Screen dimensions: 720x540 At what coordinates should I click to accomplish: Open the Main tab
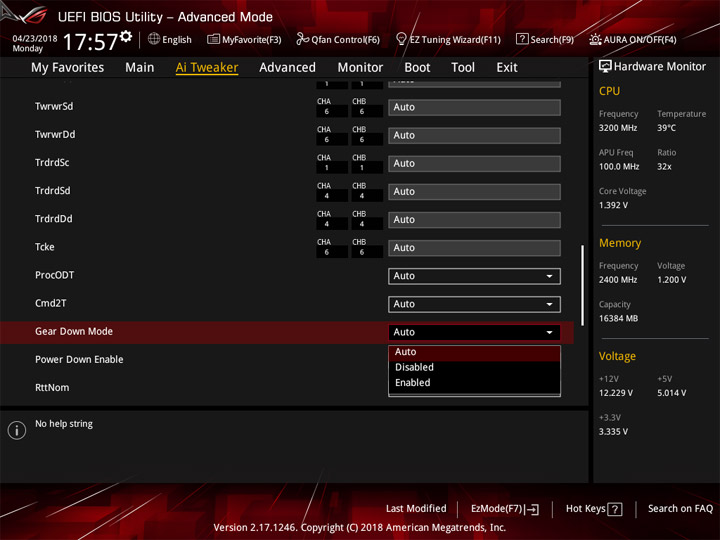140,68
